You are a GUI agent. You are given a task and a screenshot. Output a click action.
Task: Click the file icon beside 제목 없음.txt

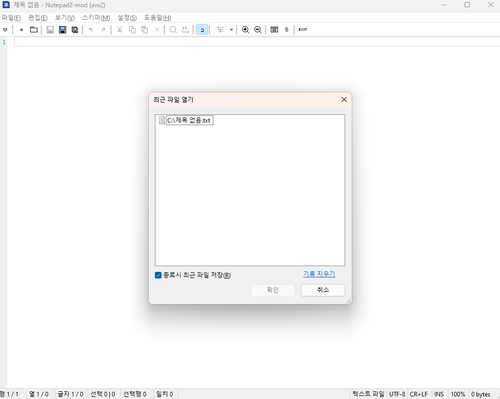point(162,120)
